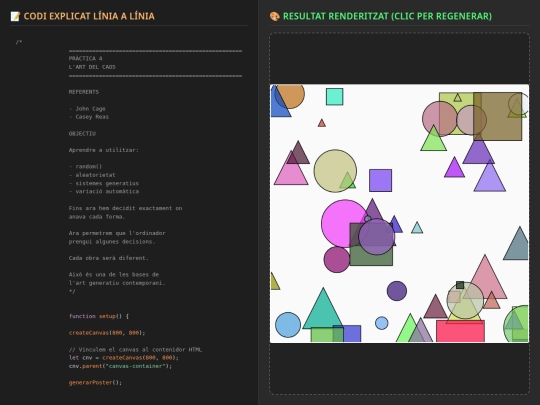This screenshot has width=540, height=405.
Task: Click the "- John Cage" line
Action: pos(87,108)
